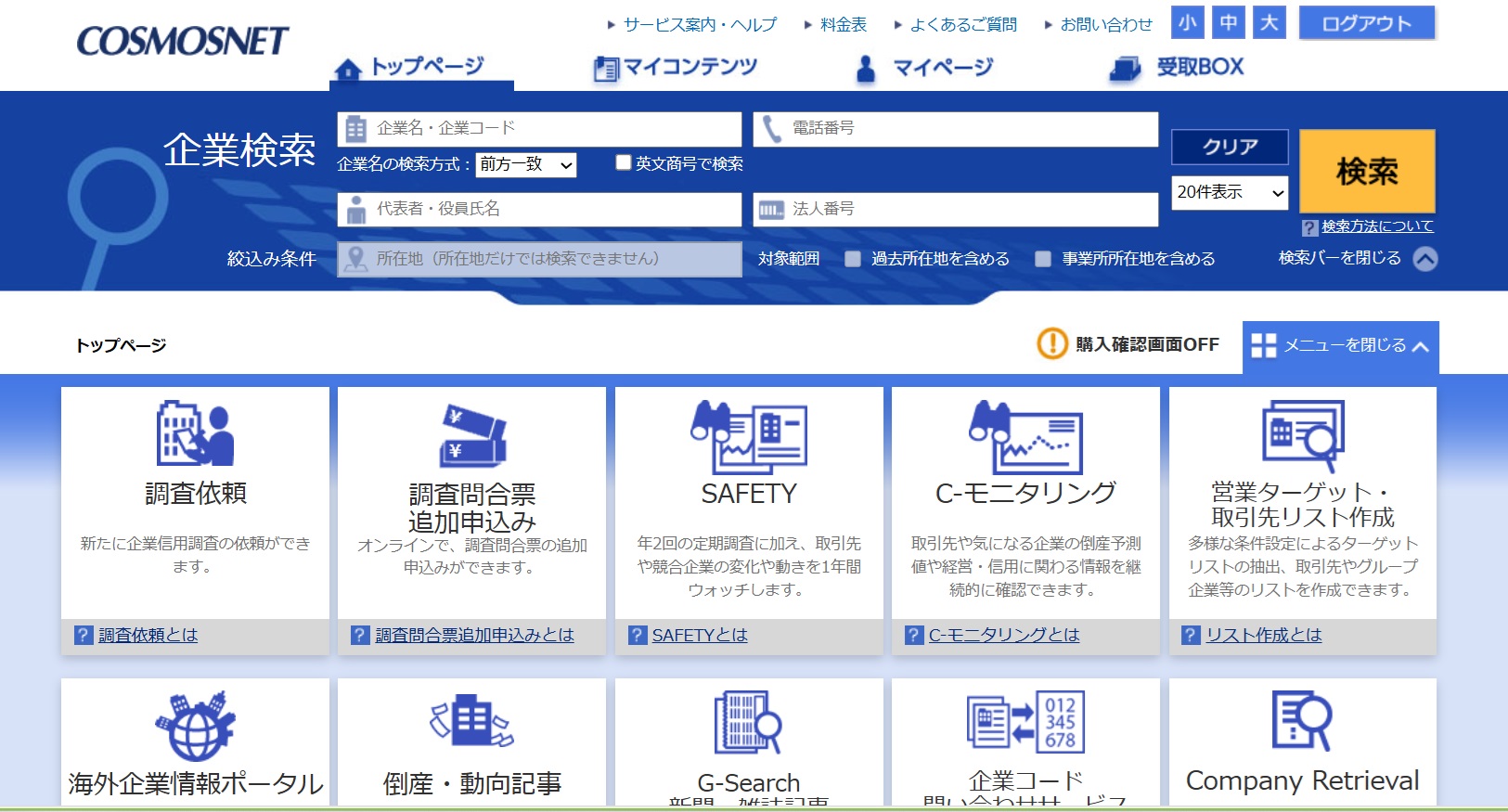This screenshot has height=812, width=1508.
Task: Focus the 代表者・役員氏名 input field
Action: pos(539,210)
